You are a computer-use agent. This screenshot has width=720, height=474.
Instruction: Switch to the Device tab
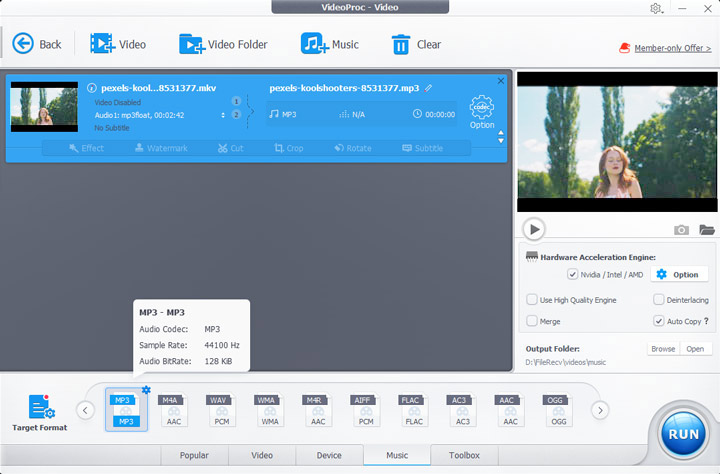tap(329, 455)
